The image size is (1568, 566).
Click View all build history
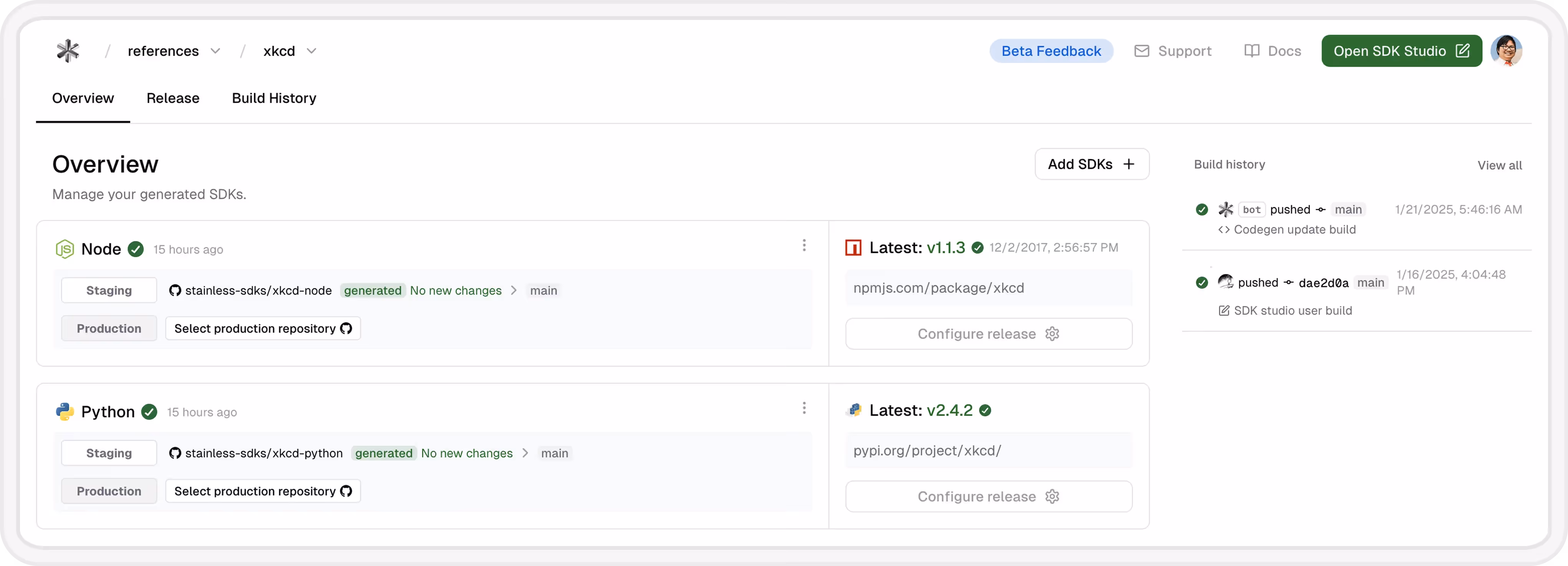pyautogui.click(x=1499, y=165)
